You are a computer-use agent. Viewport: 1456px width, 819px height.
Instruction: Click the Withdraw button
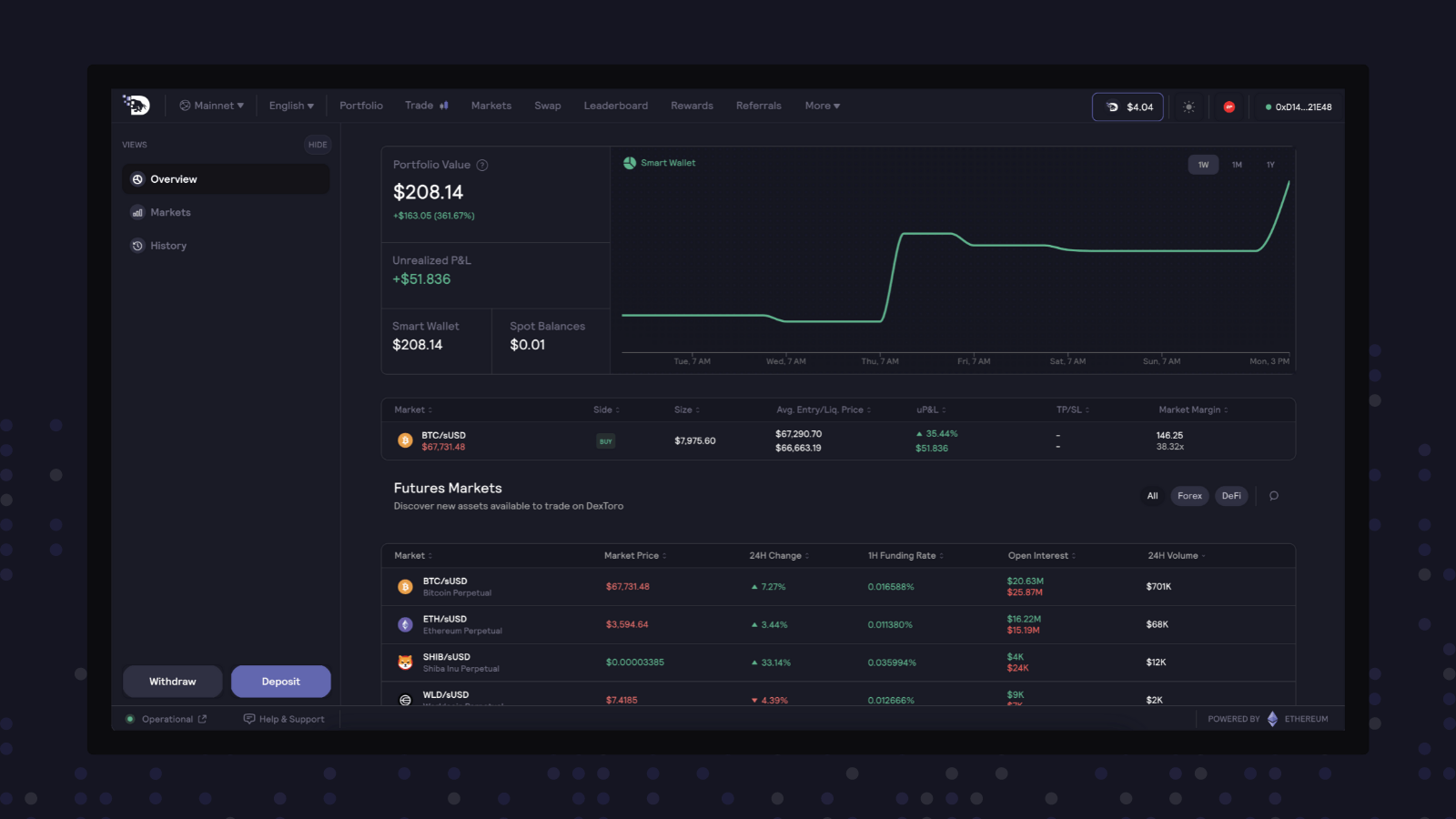point(173,682)
